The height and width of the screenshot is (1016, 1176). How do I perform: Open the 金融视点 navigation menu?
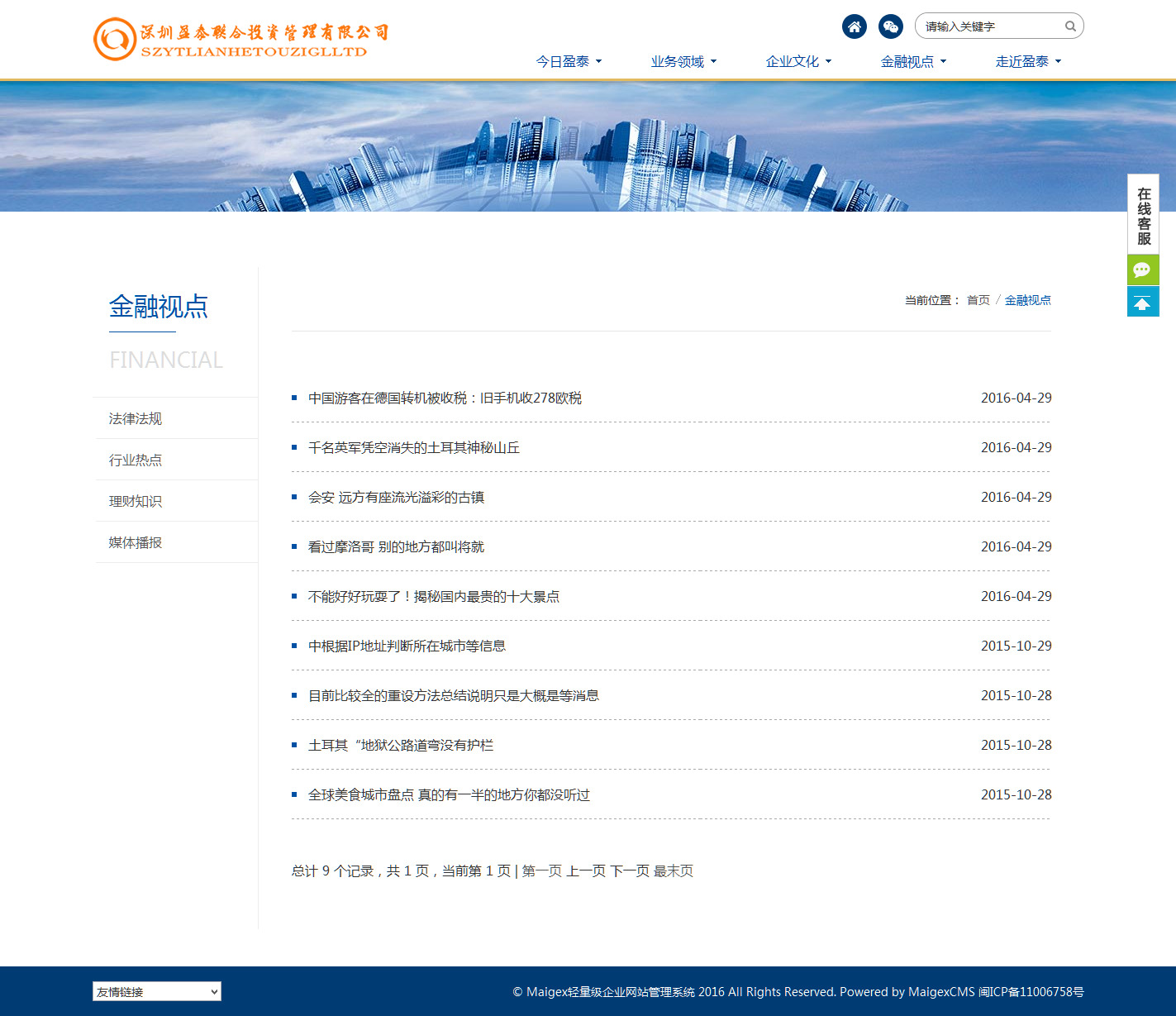[913, 61]
